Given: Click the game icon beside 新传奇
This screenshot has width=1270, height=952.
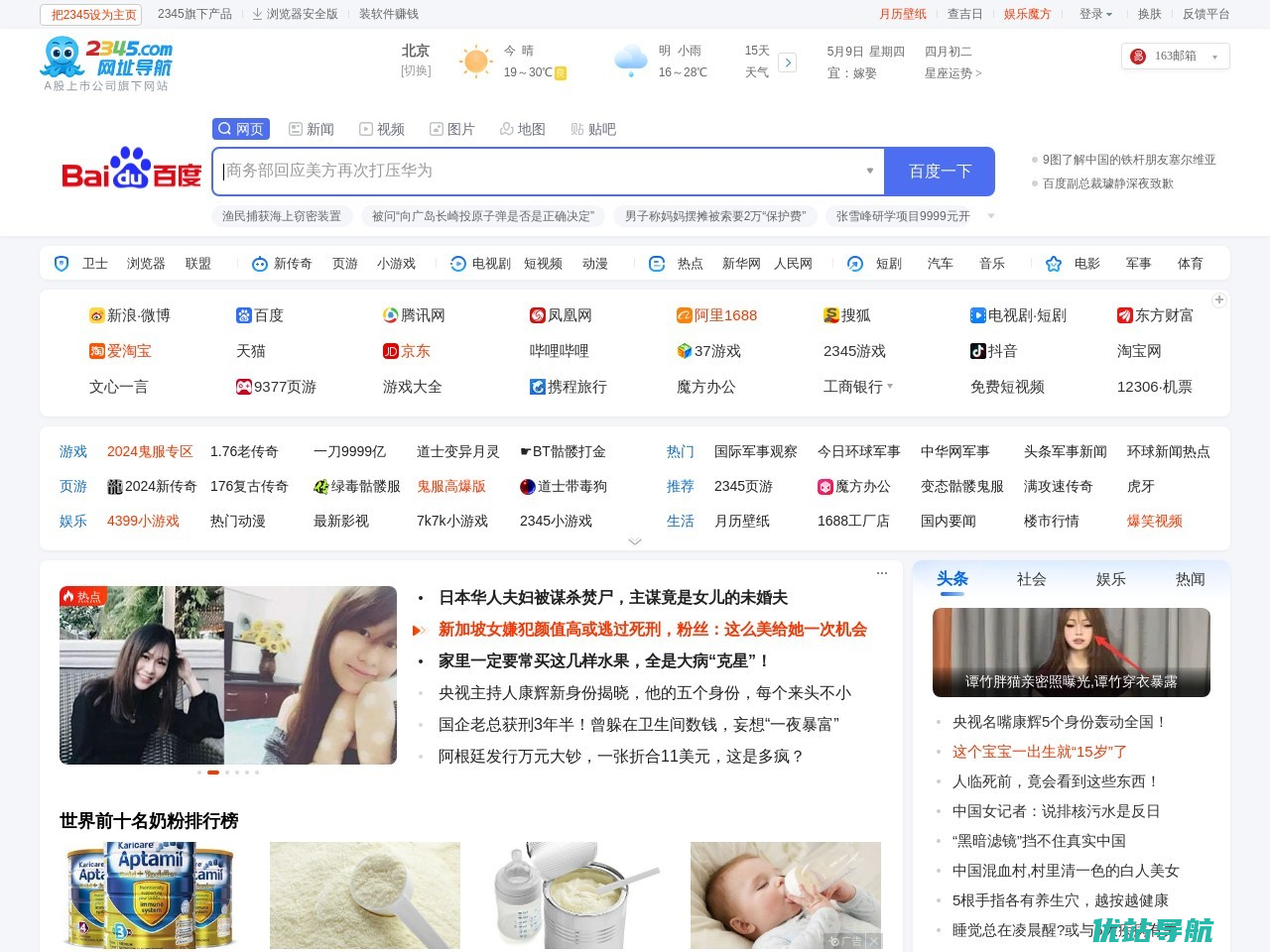Looking at the screenshot, I should click(x=260, y=264).
